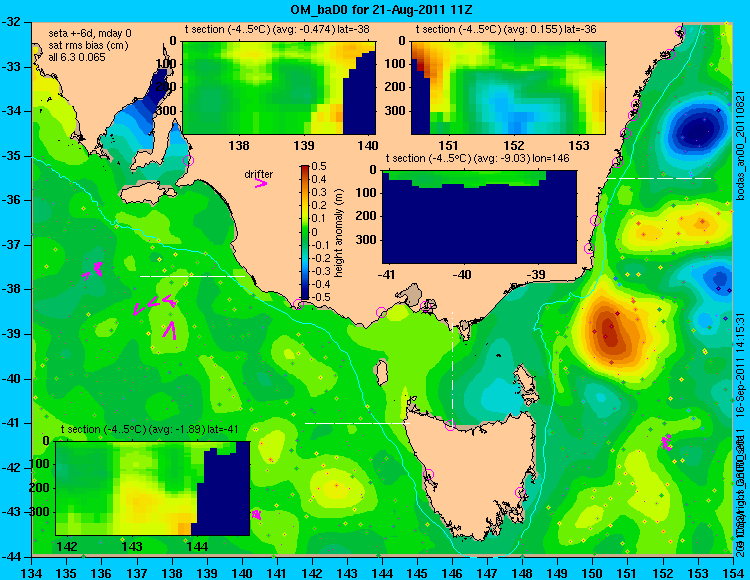Click the magenta drifter marker near 152E, 41.4S
Screen dimensions: 750x580
click(x=666, y=442)
